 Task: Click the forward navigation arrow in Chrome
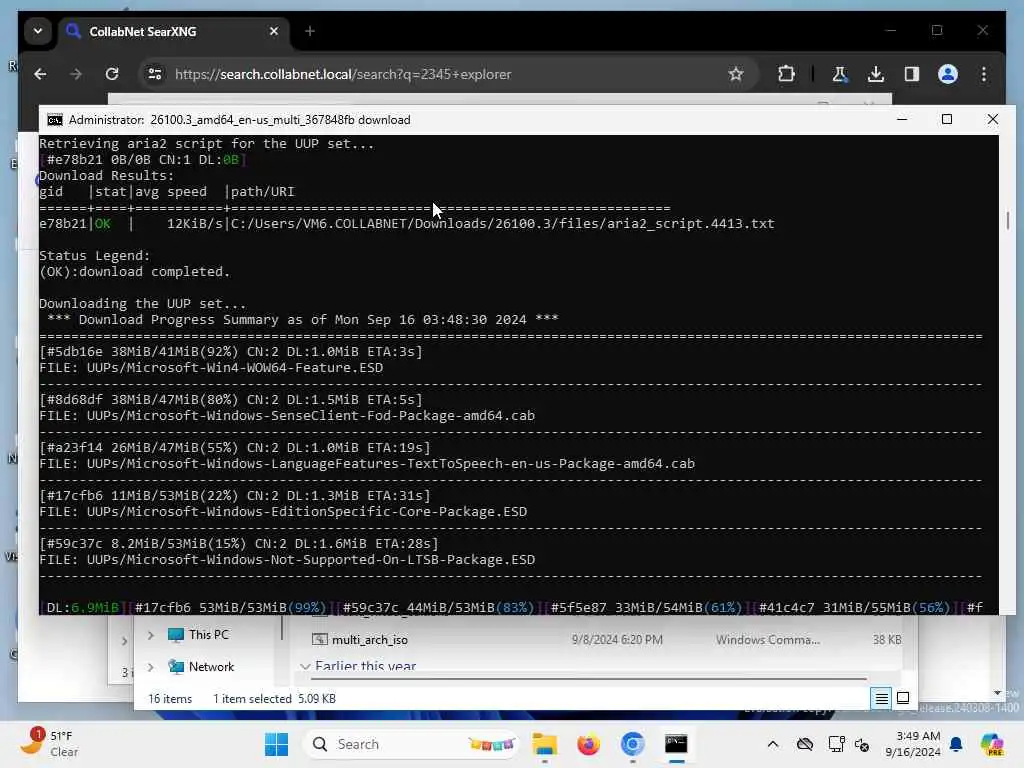coord(76,74)
